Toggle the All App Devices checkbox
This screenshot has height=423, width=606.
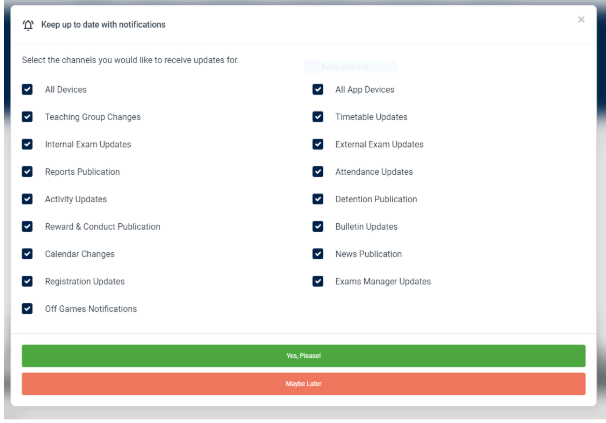(x=318, y=90)
